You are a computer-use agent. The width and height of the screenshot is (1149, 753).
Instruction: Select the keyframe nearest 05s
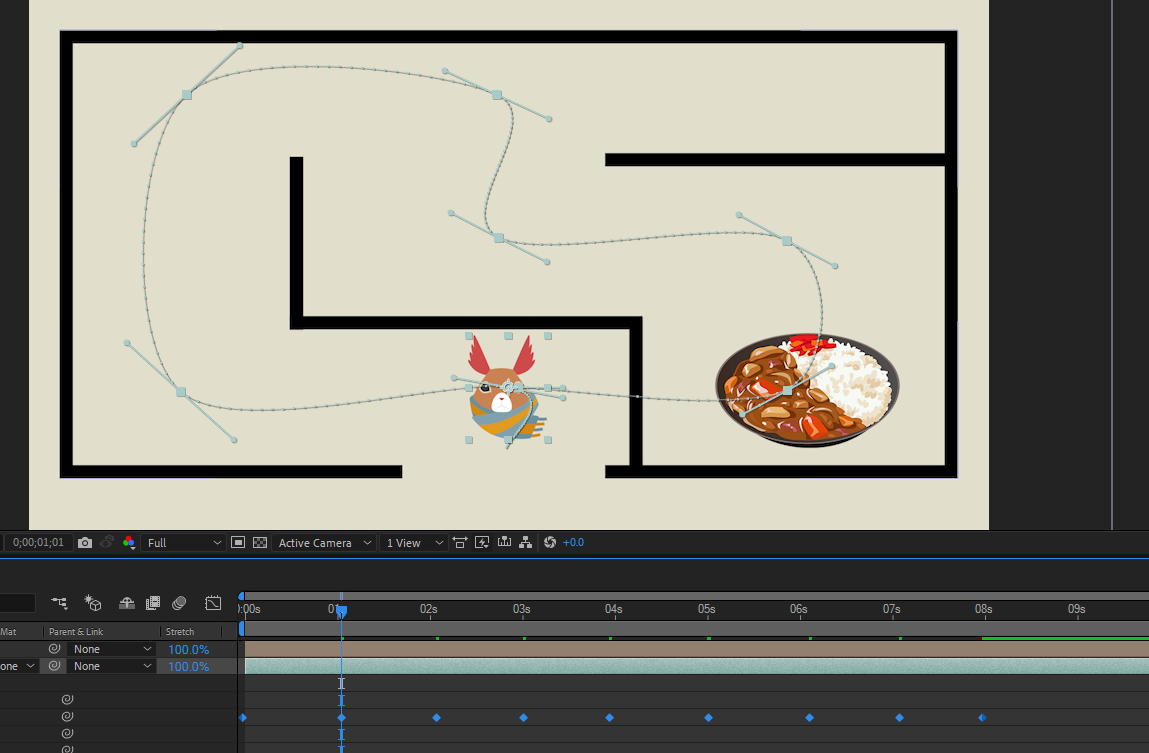[x=709, y=718]
